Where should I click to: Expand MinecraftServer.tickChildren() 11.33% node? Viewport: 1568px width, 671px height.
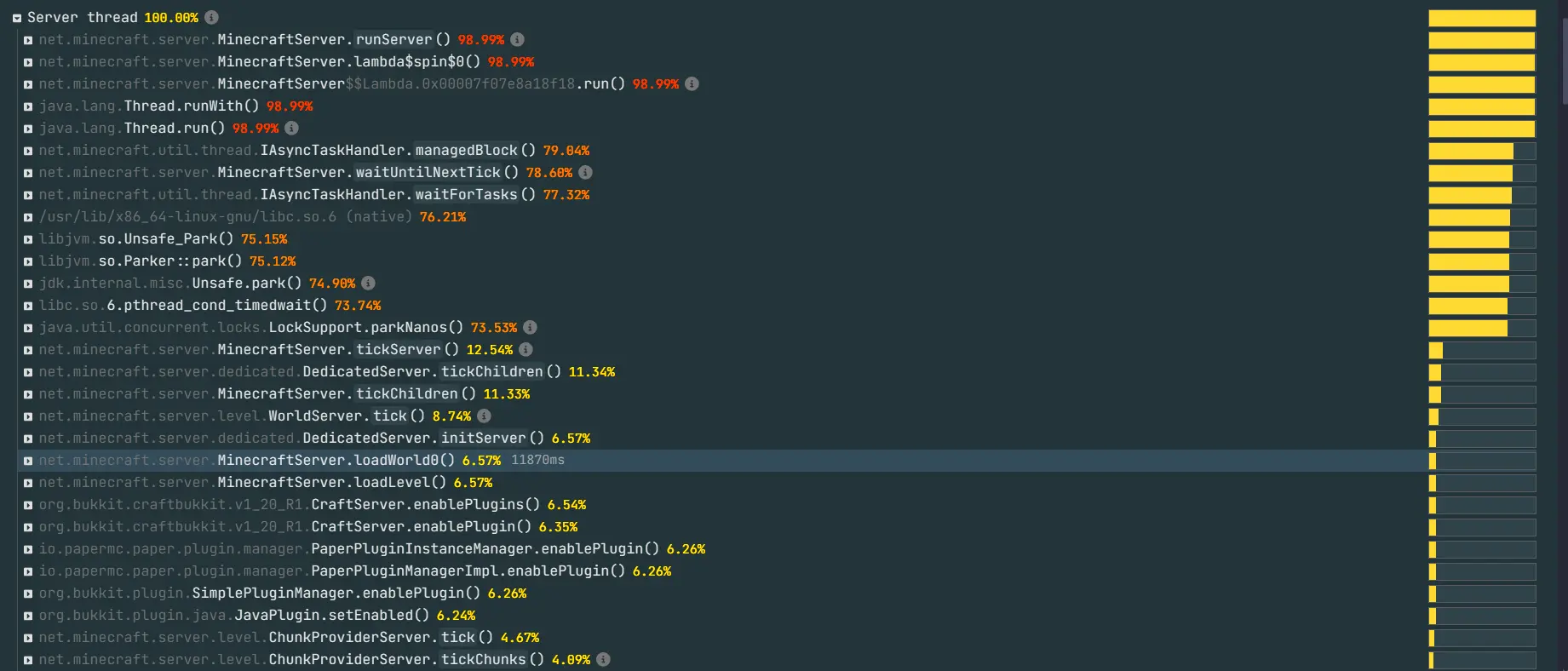[28, 394]
